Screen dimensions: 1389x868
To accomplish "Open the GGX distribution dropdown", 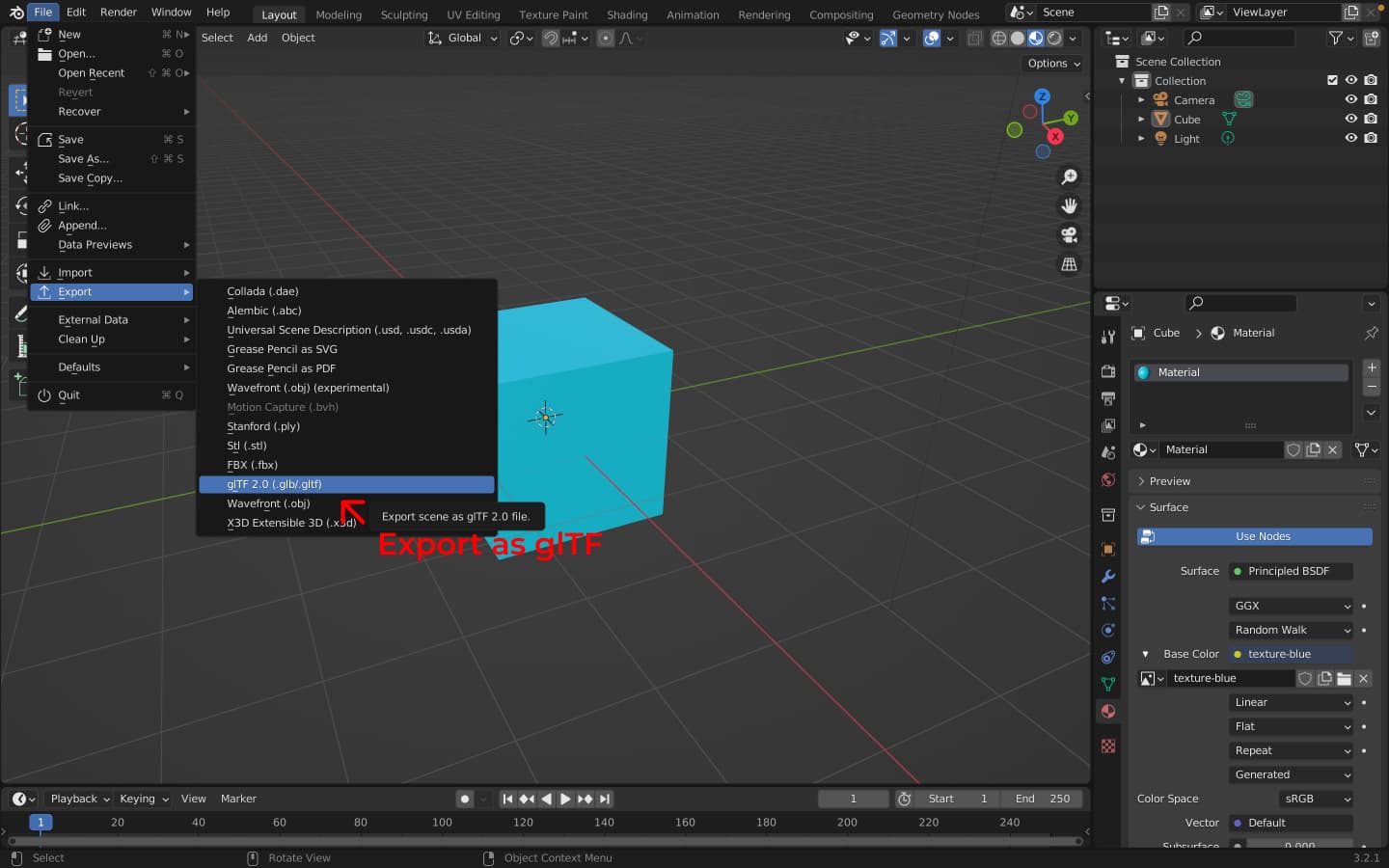I will [x=1292, y=606].
